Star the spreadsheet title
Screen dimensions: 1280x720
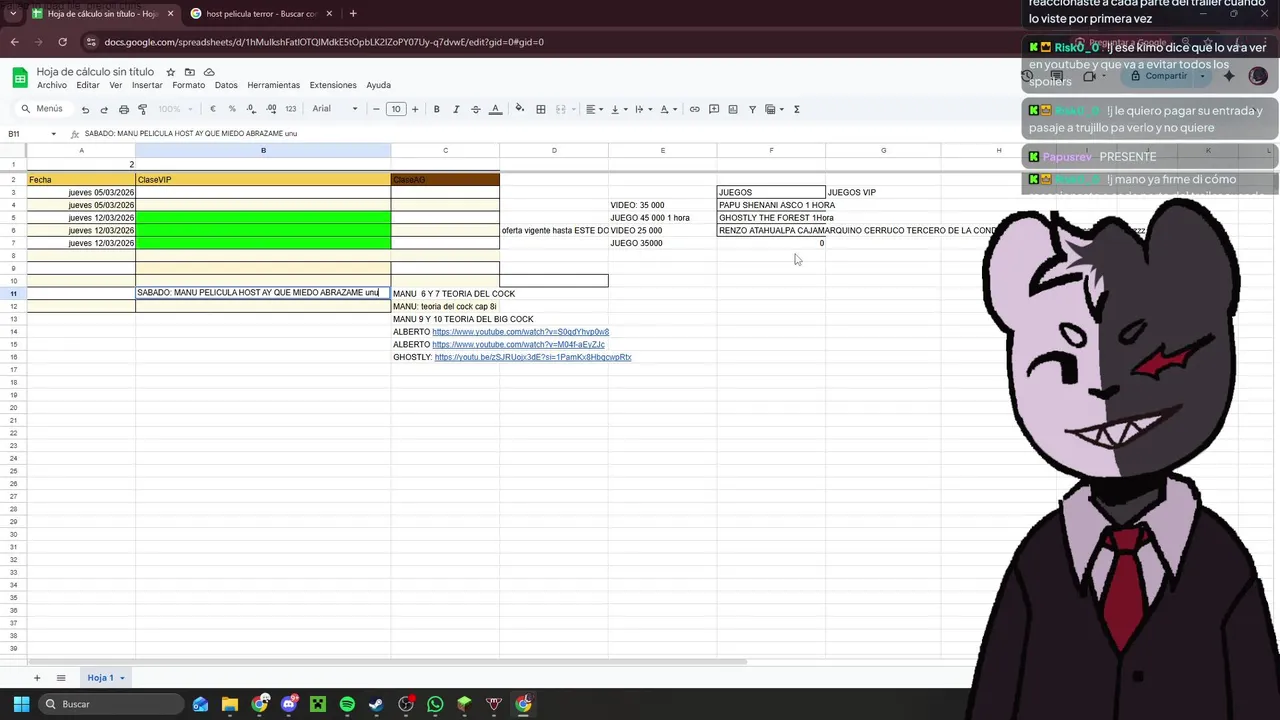pos(171,72)
